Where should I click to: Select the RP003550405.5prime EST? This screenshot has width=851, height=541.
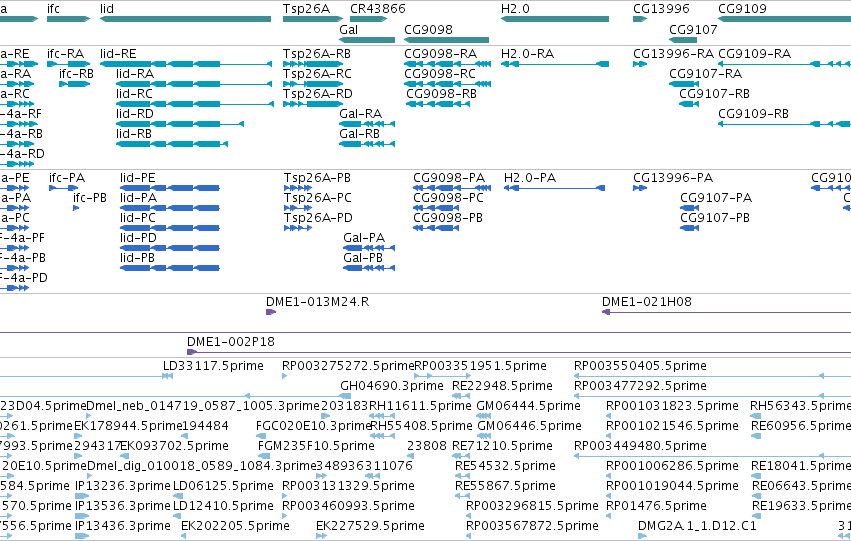tap(713, 376)
